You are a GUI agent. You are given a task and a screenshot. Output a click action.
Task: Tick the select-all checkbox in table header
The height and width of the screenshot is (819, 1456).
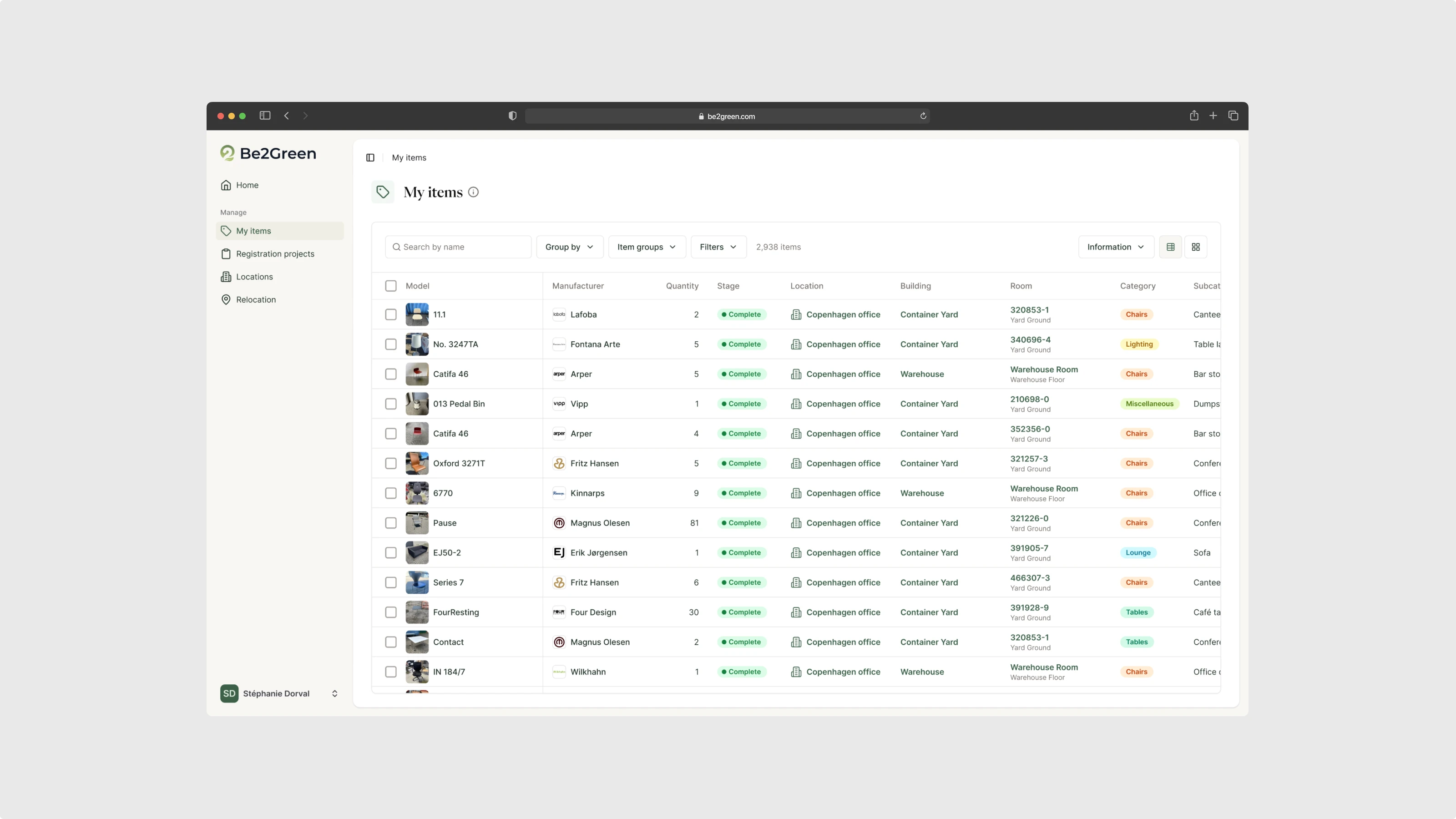click(390, 286)
